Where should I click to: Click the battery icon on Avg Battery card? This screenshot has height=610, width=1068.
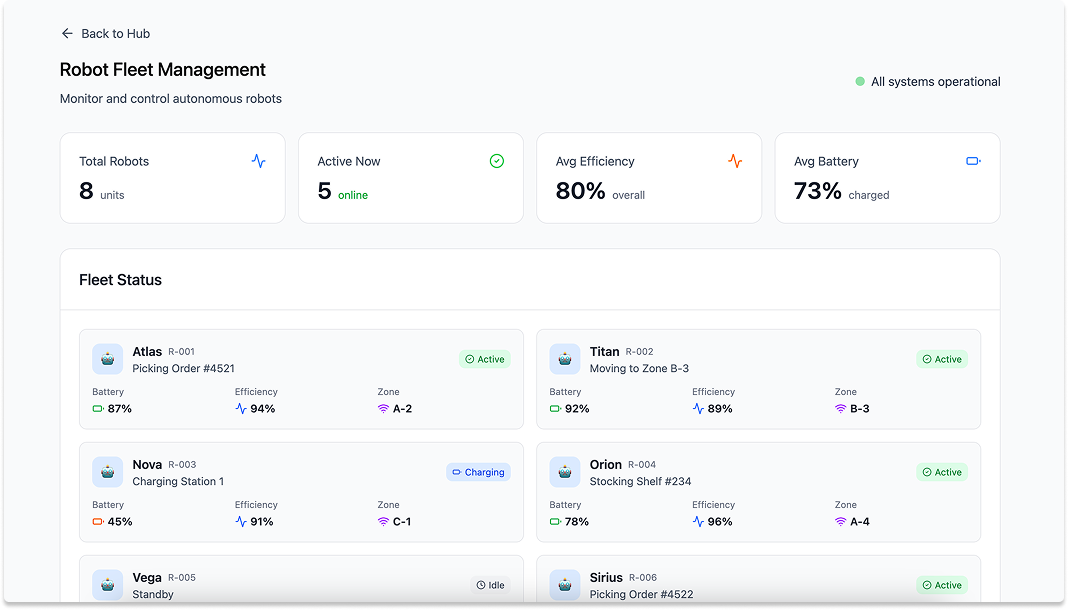(972, 160)
